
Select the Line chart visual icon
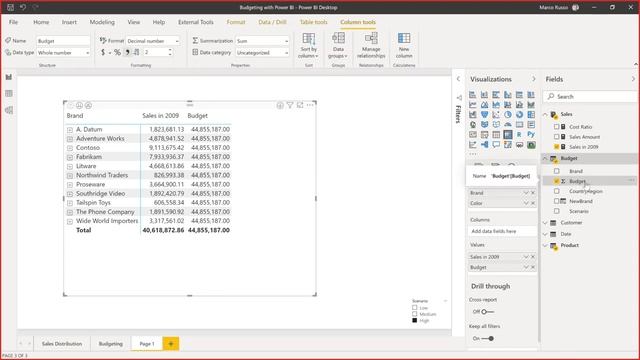coord(473,105)
